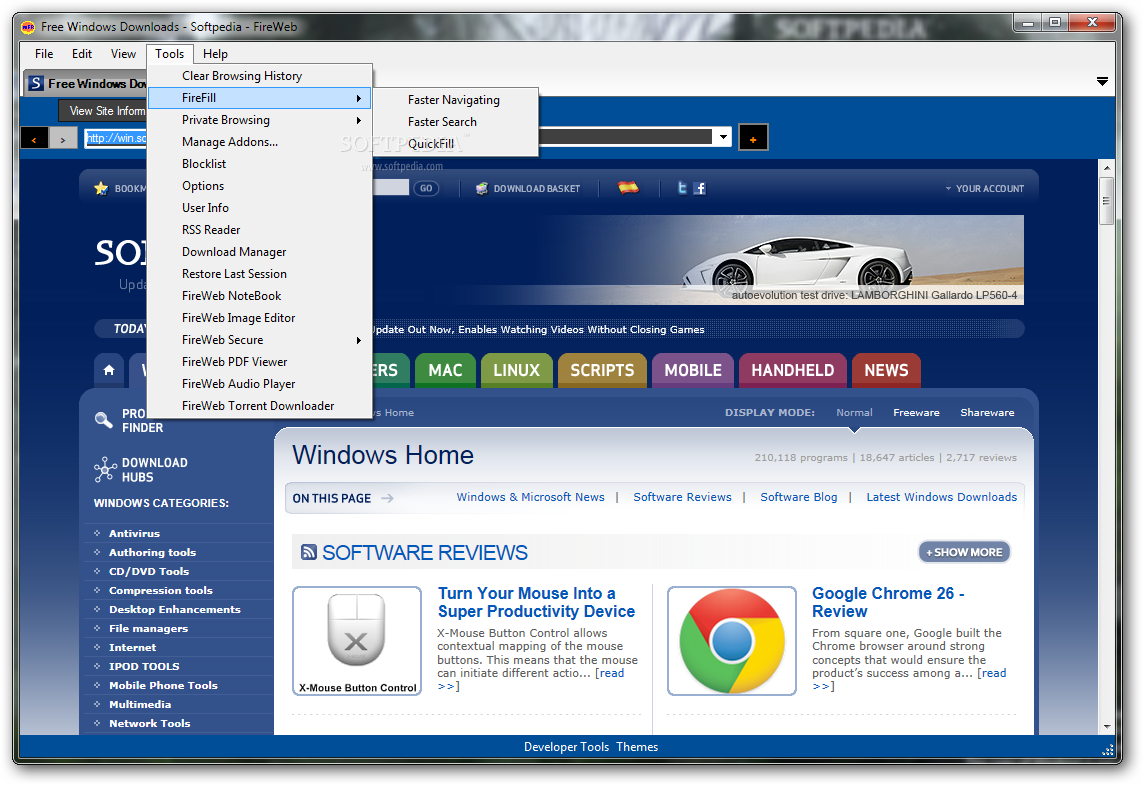Screen dimensions: 1143x785
Task: Select Blocklist menu entry
Action: pyautogui.click(x=260, y=164)
